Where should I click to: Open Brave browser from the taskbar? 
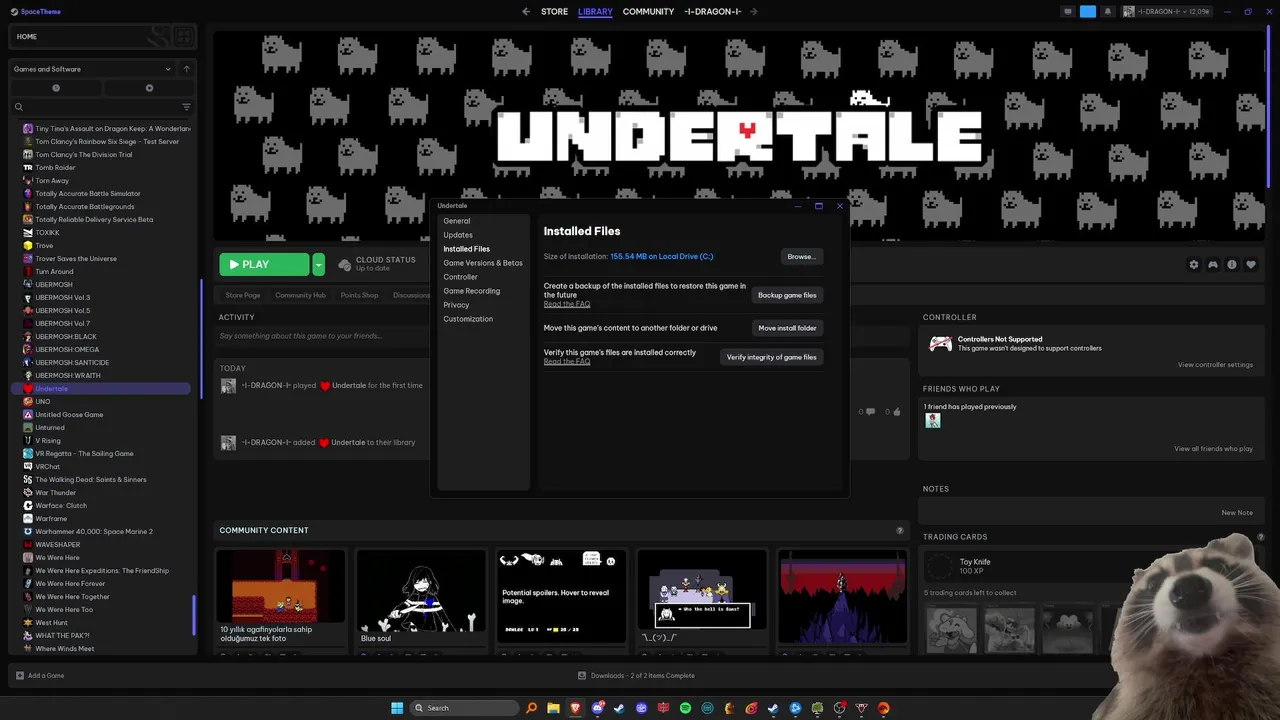(x=575, y=708)
